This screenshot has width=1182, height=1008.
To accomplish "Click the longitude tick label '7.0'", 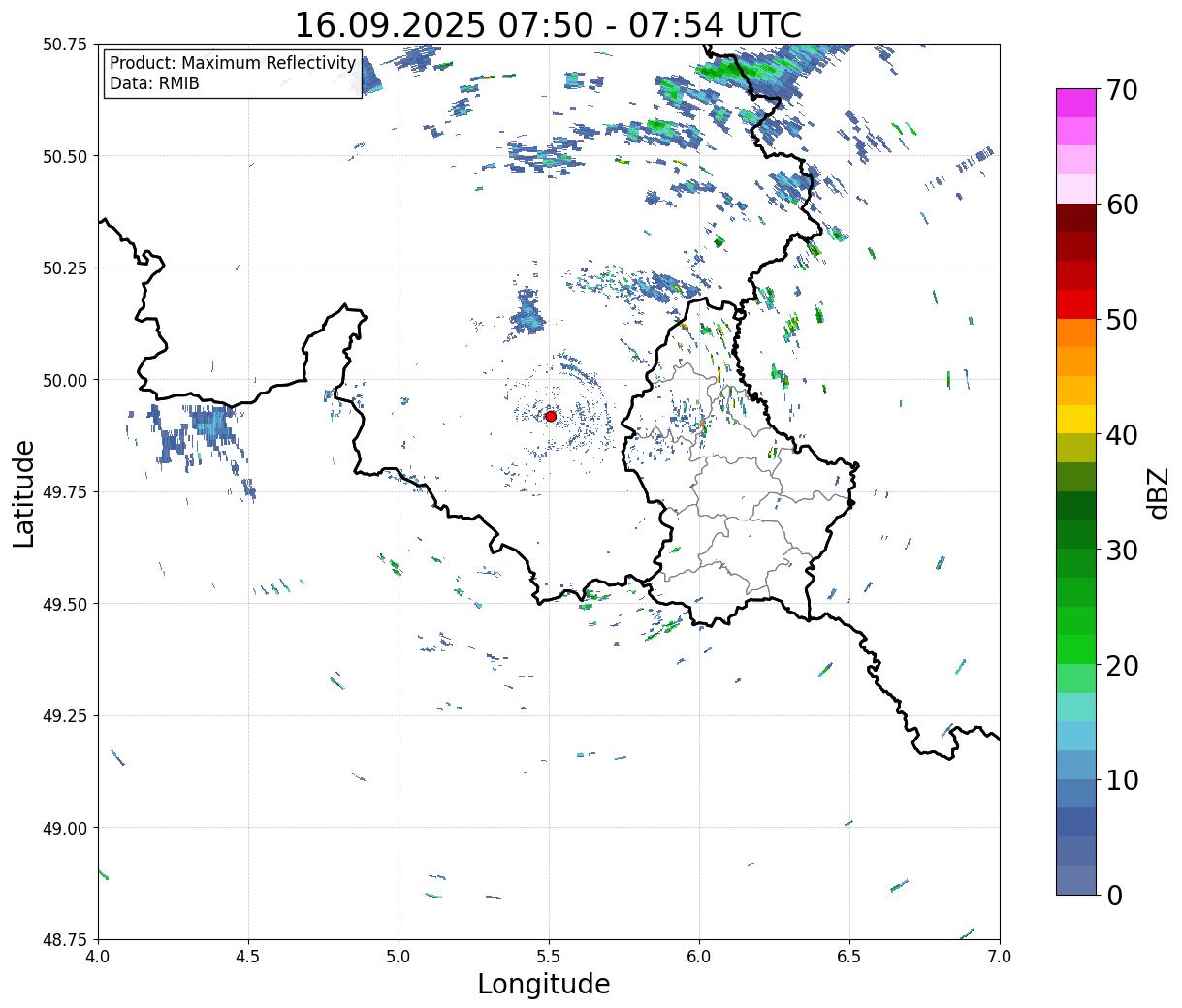I will tap(1000, 957).
